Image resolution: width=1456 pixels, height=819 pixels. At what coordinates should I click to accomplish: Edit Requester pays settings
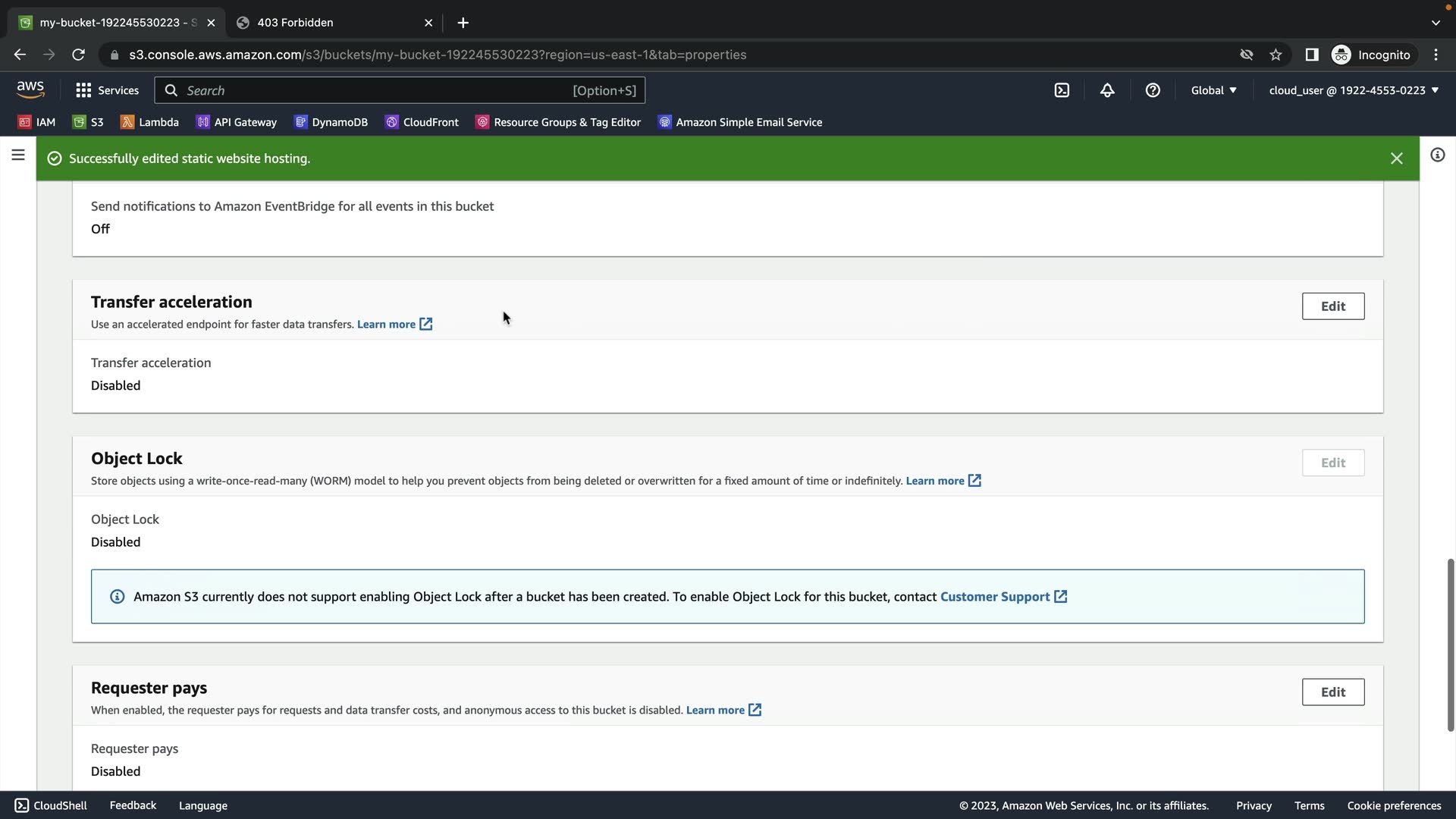coord(1332,692)
